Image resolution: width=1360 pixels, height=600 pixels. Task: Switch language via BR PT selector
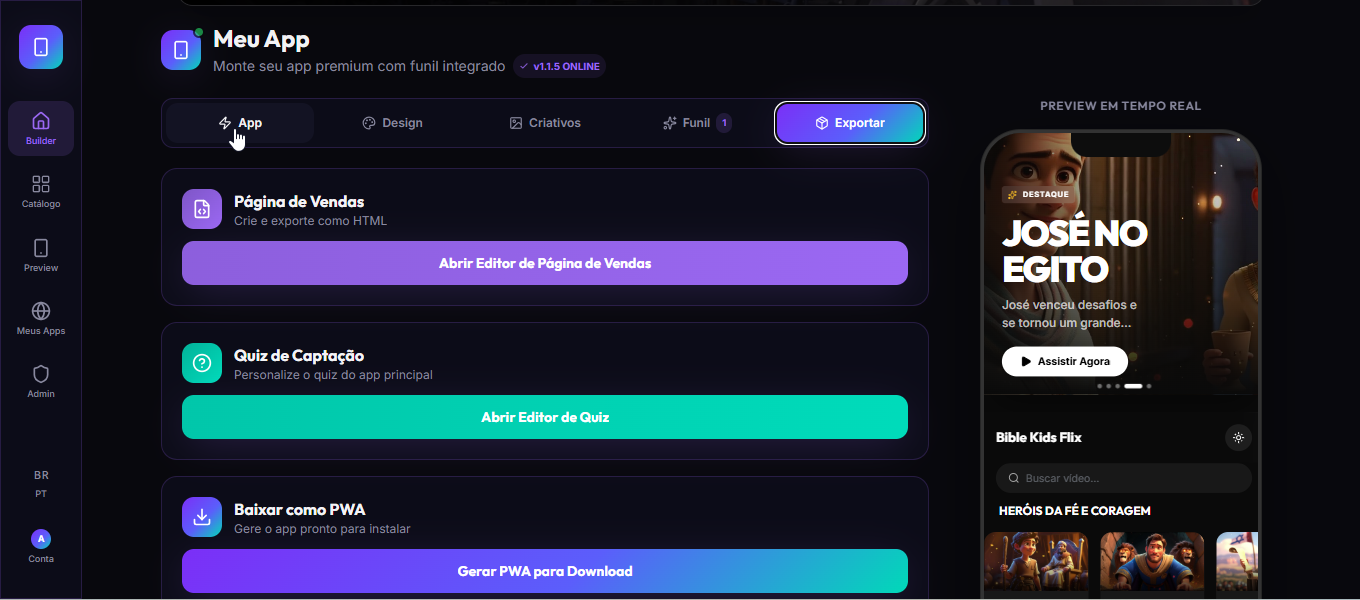click(x=41, y=484)
